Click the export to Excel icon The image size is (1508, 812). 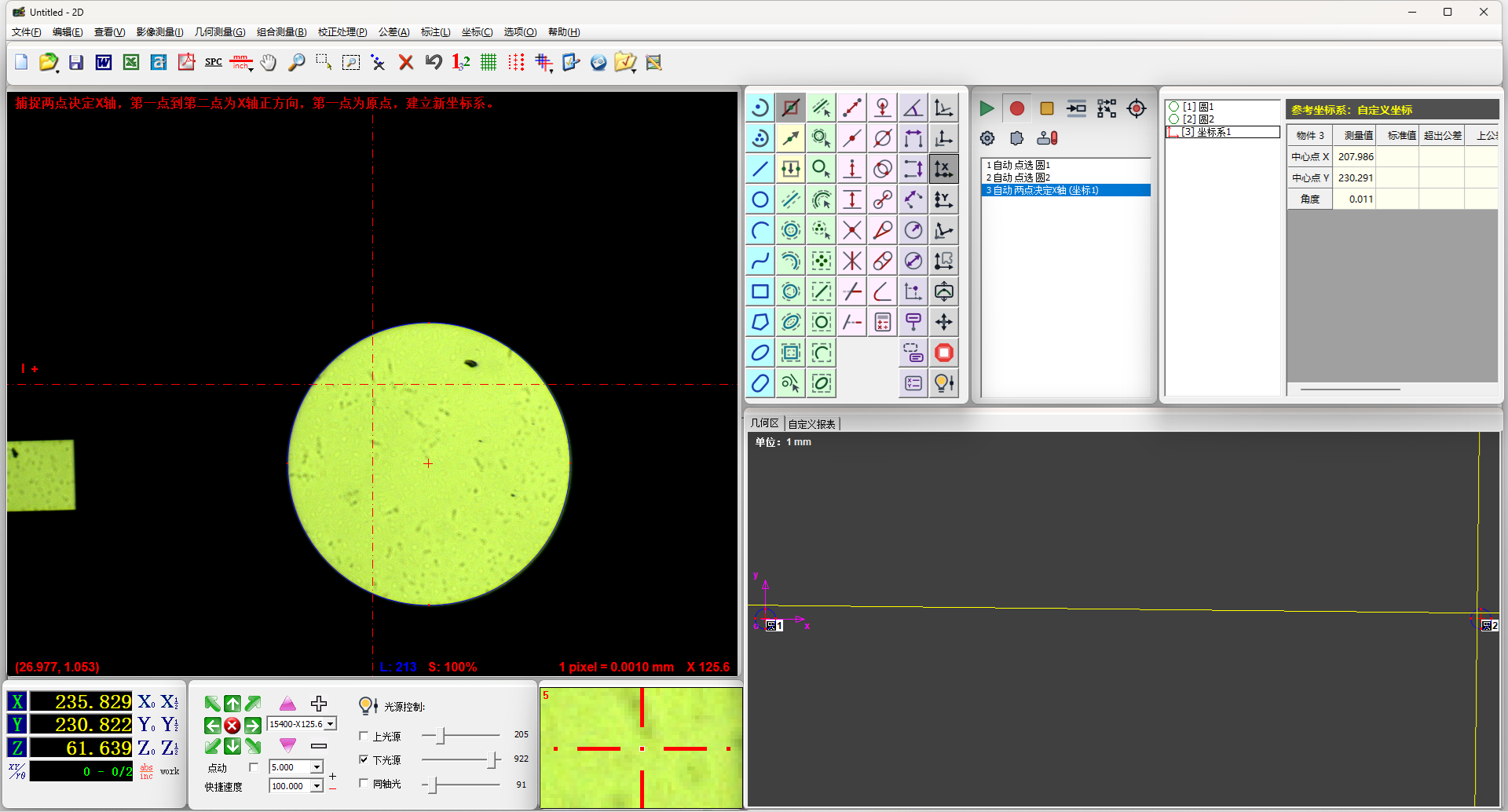pyautogui.click(x=131, y=62)
